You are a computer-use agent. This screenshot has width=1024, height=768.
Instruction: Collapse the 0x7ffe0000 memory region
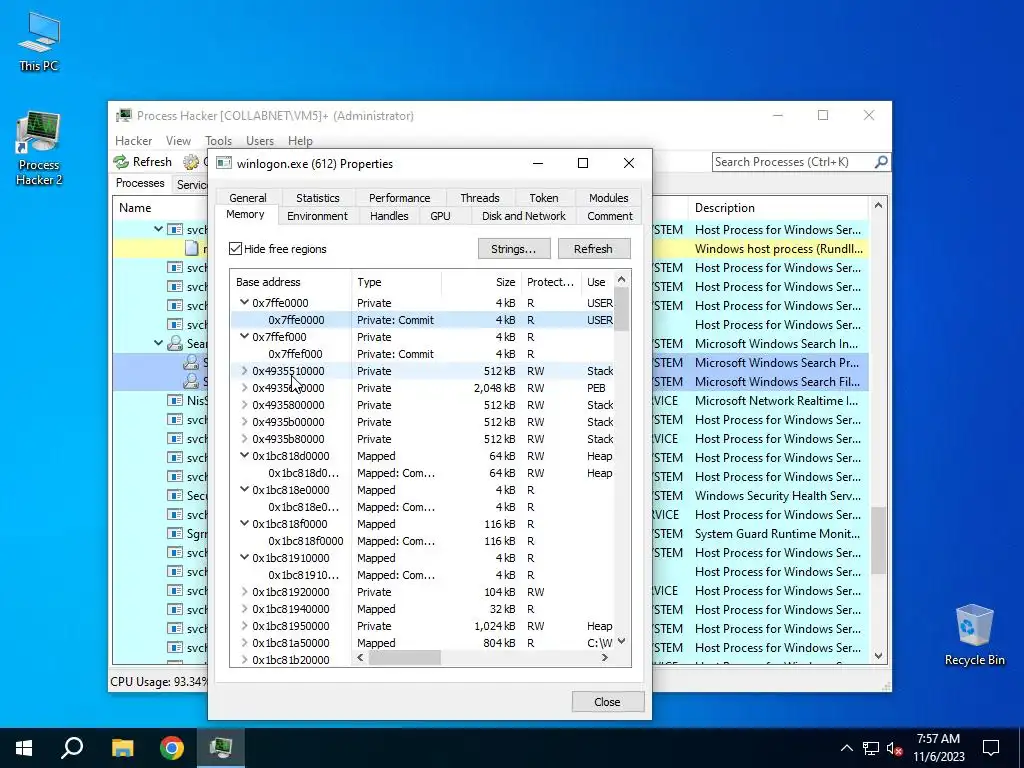tap(244, 302)
